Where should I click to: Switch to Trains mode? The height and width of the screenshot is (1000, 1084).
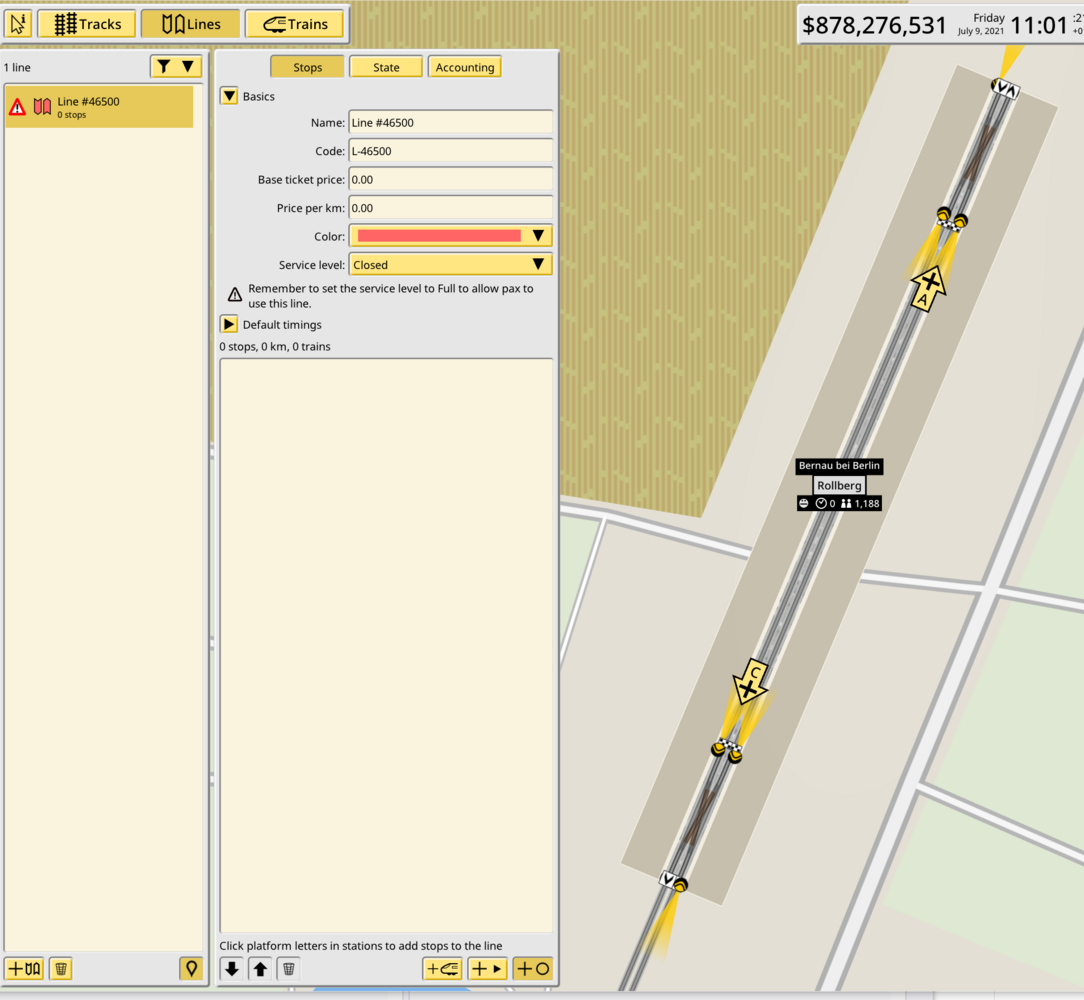[294, 23]
